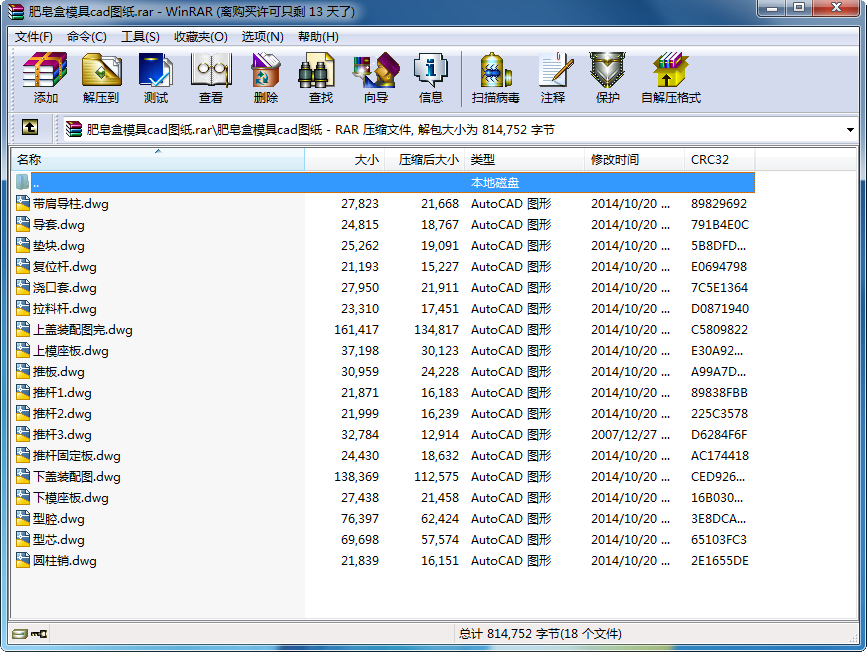Sort by 大小 column header
The image size is (867, 652).
pyautogui.click(x=344, y=160)
